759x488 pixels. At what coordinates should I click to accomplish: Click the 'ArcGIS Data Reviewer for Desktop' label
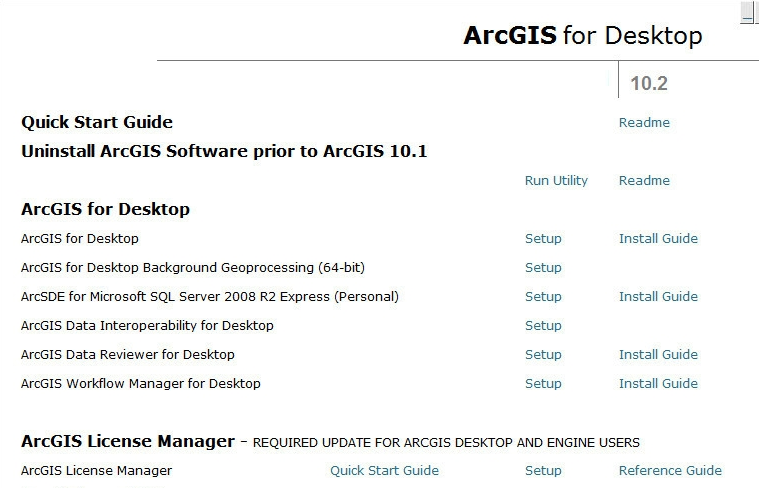click(128, 355)
